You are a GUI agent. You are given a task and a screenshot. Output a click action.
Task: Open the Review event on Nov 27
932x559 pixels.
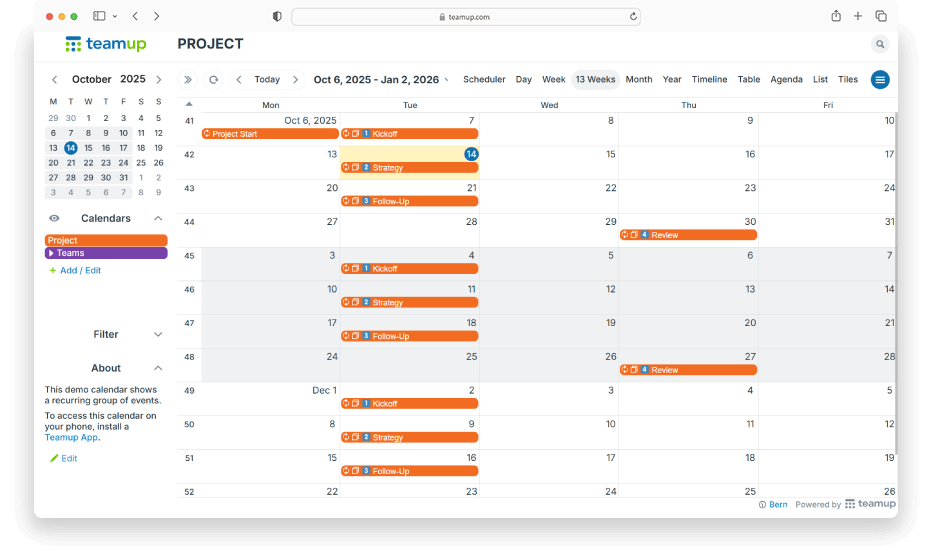(688, 370)
